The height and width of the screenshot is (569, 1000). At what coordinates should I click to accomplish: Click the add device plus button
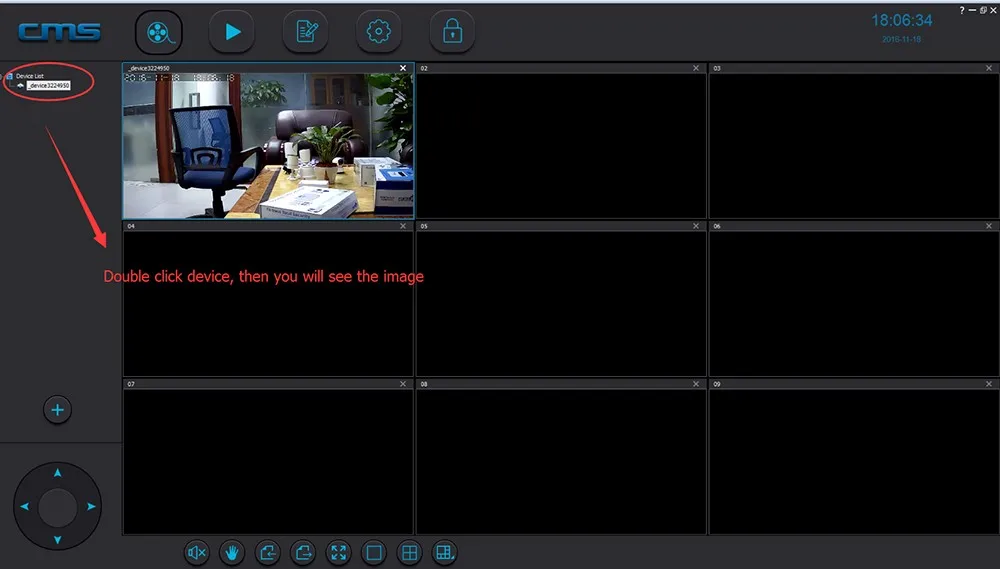57,409
